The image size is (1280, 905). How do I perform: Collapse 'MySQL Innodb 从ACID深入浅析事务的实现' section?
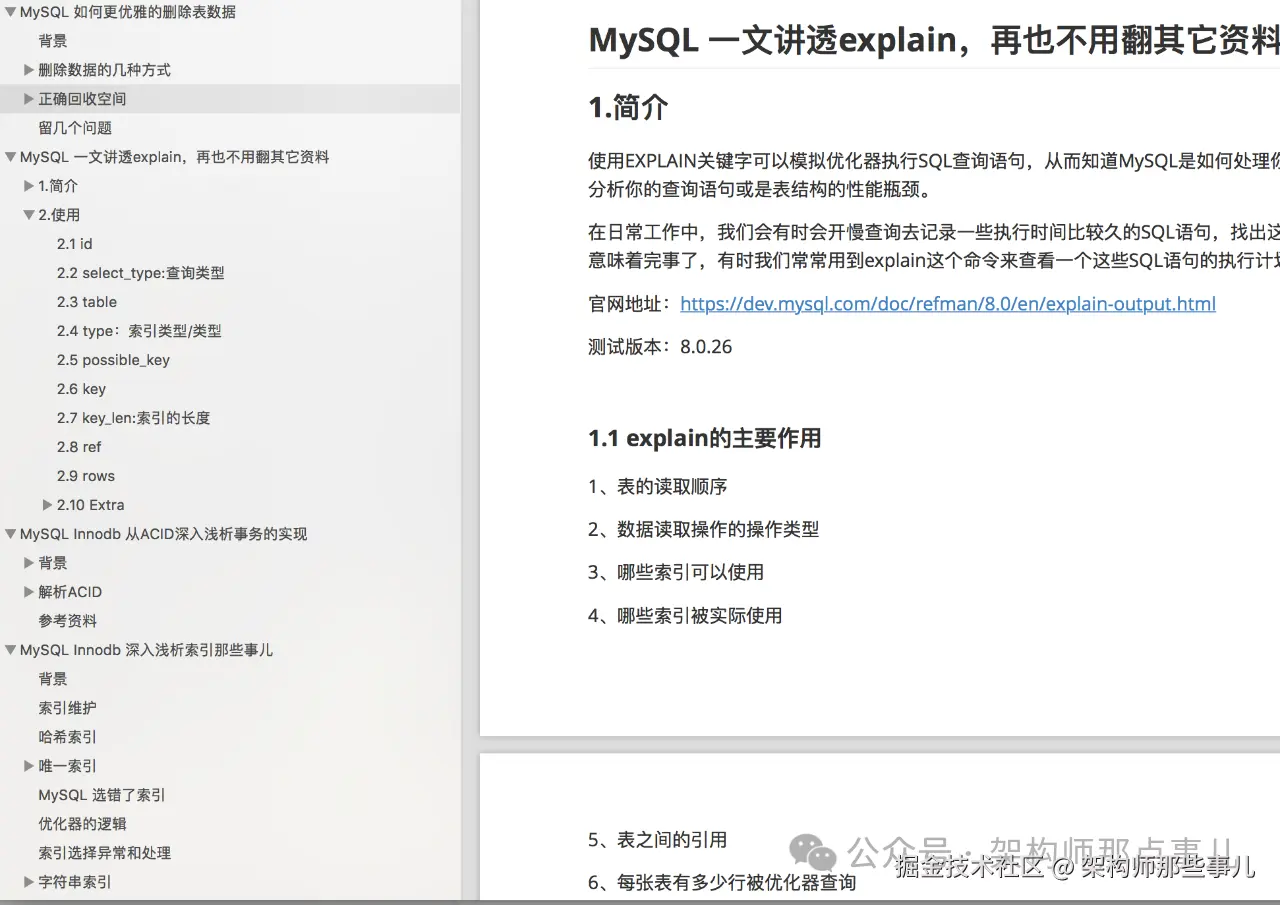(x=11, y=534)
